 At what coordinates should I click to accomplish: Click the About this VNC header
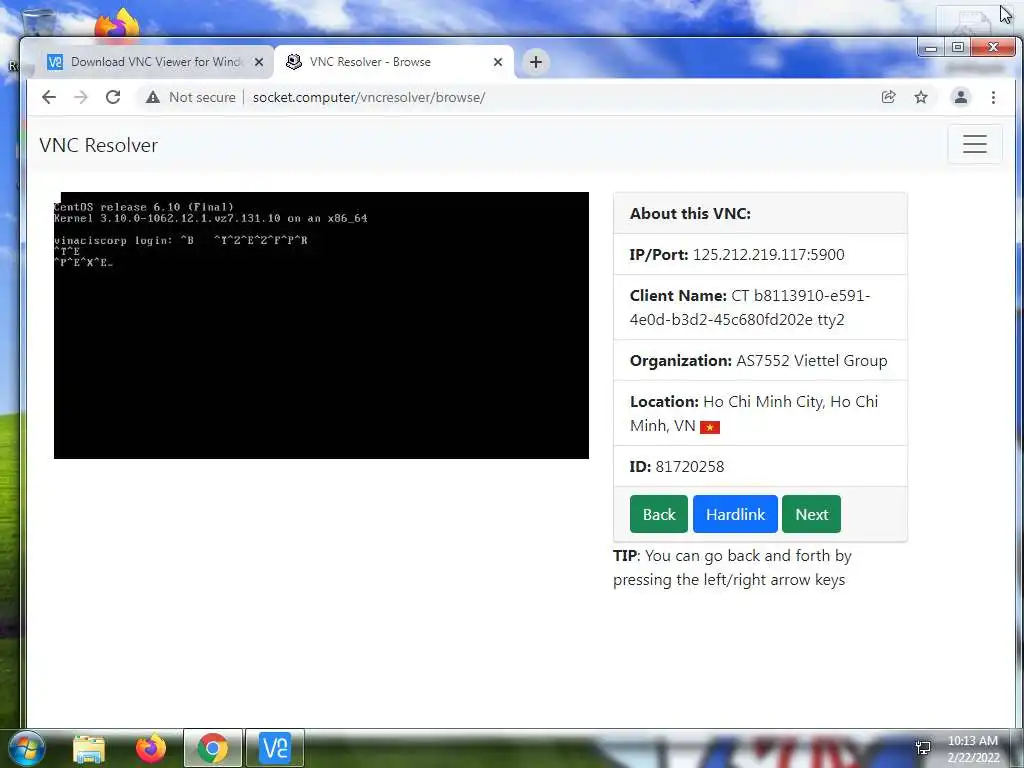[x=690, y=214]
